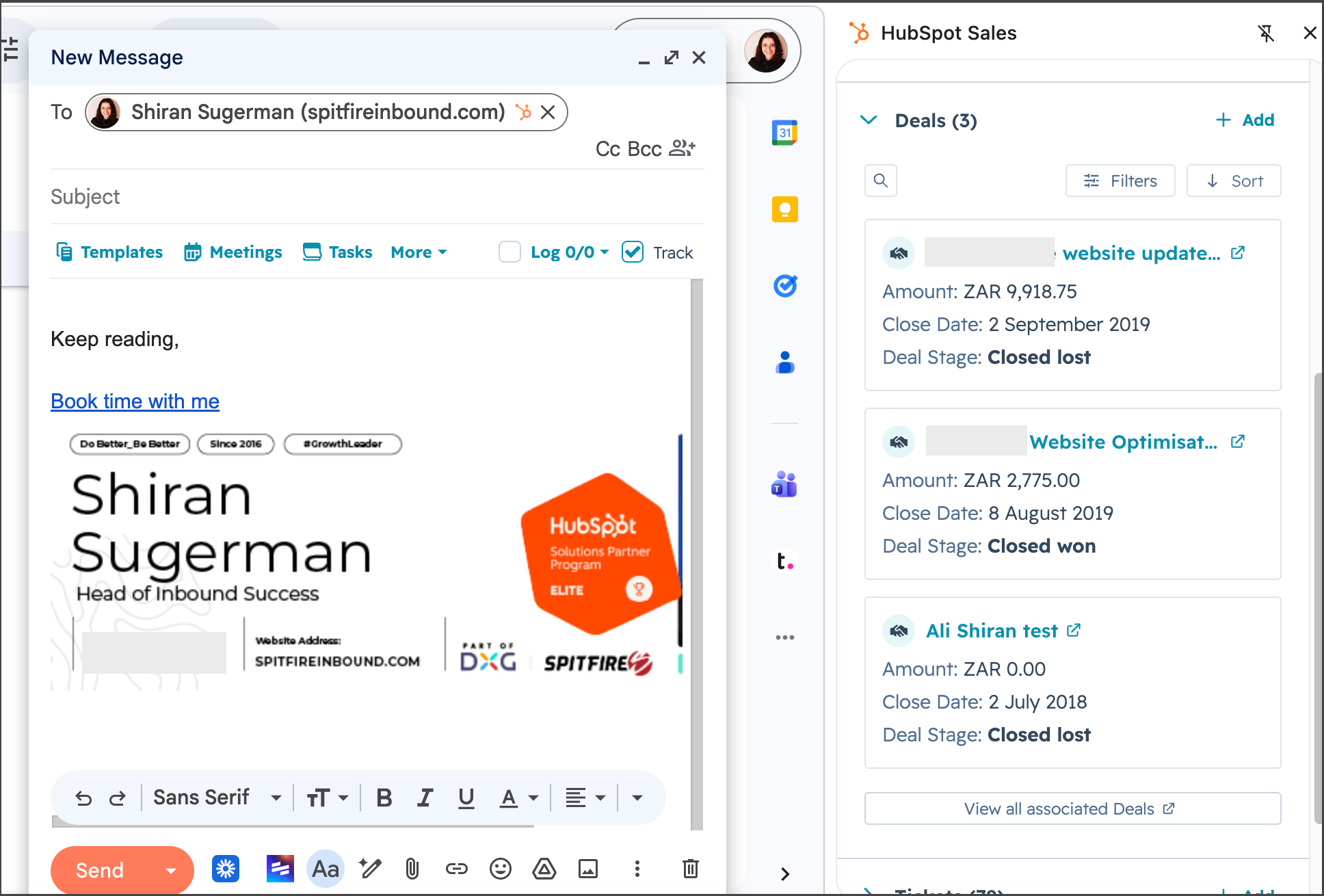The width and height of the screenshot is (1324, 896).
Task: Collapse the Deals (3) section
Action: coord(869,120)
